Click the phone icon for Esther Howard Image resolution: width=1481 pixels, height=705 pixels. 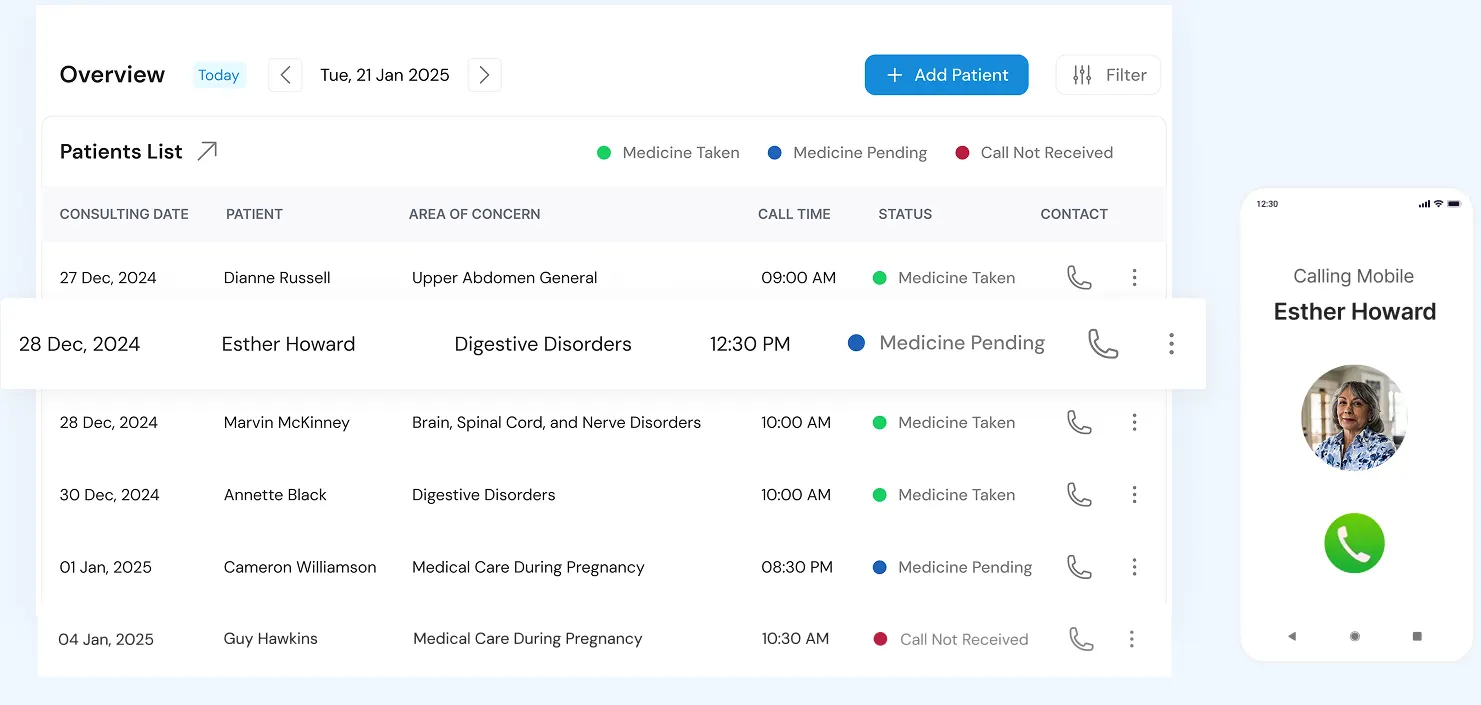pyautogui.click(x=1103, y=343)
